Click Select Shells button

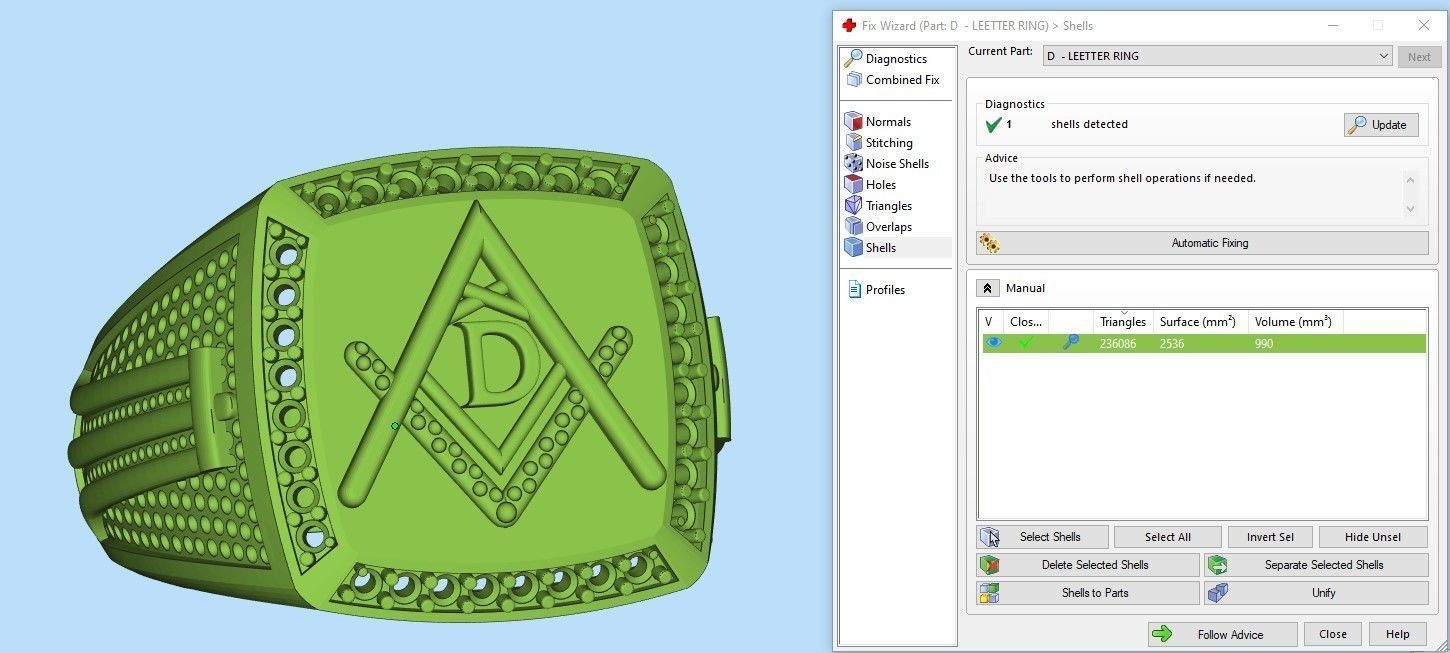click(x=1043, y=537)
